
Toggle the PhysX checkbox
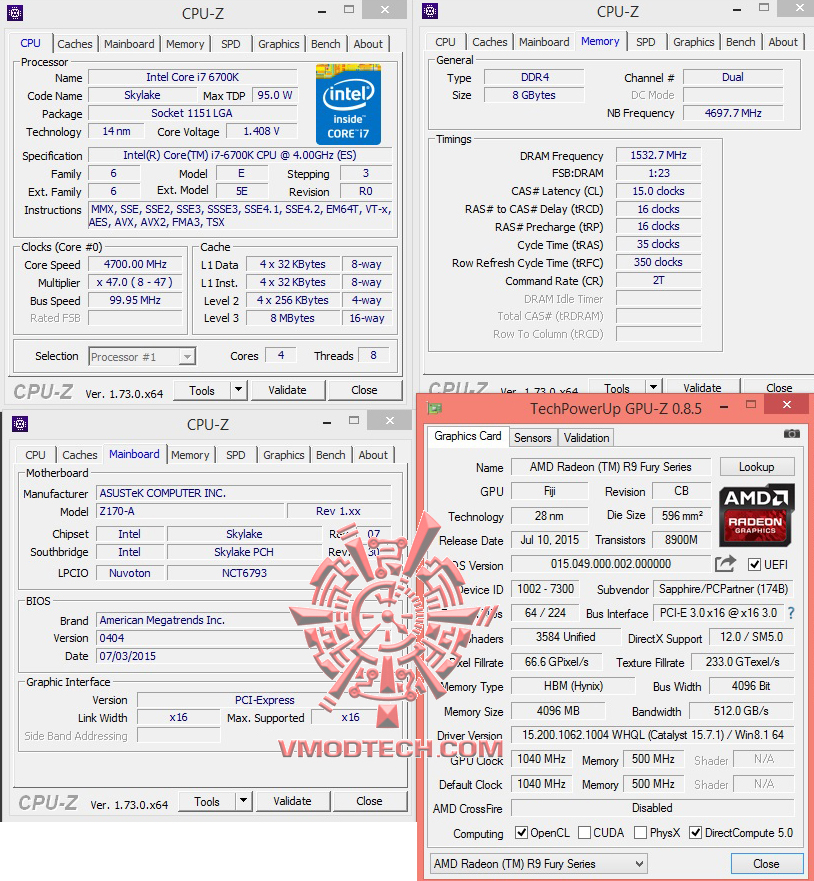[x=640, y=832]
